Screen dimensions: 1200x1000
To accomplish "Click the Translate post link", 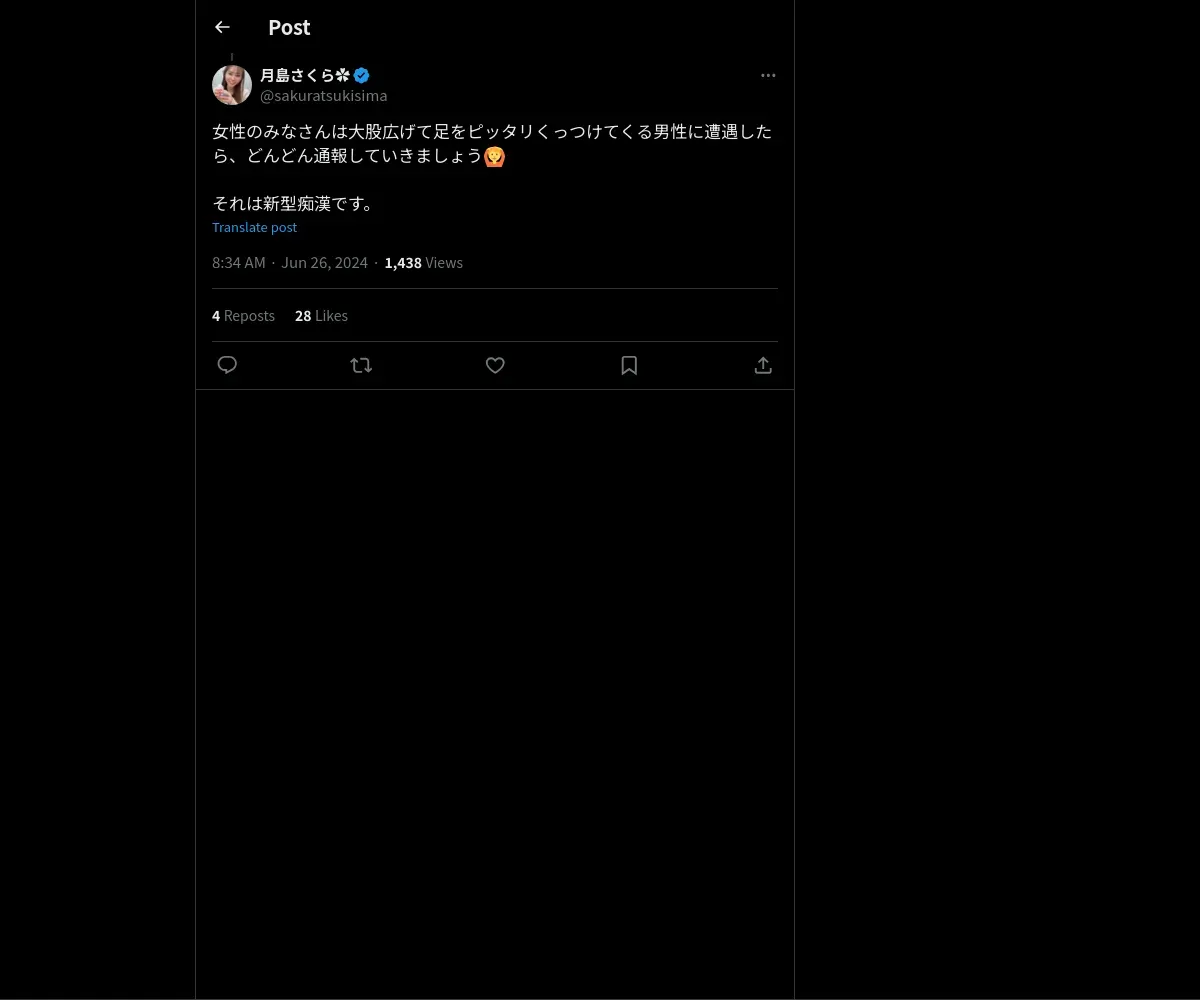I will point(254,227).
